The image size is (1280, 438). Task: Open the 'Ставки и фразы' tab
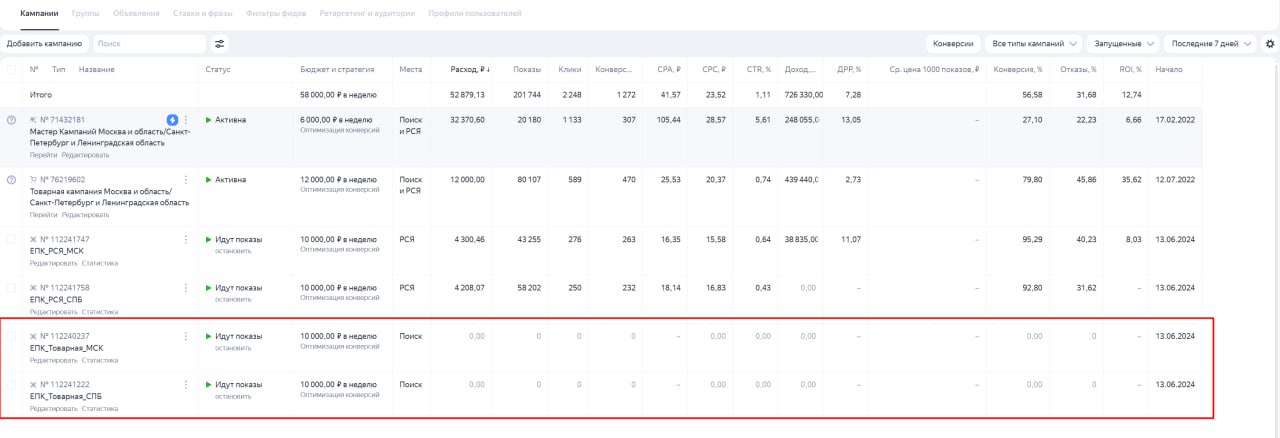(202, 13)
